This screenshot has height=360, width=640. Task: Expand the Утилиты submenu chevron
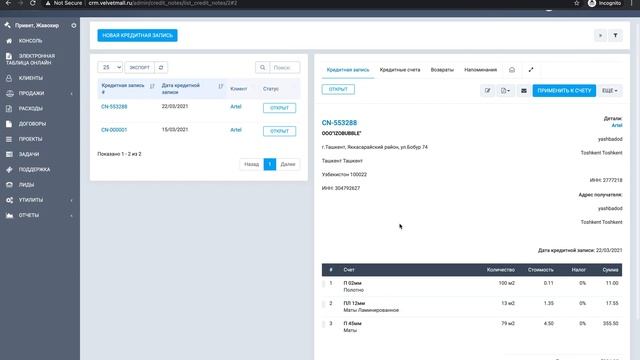[72, 200]
